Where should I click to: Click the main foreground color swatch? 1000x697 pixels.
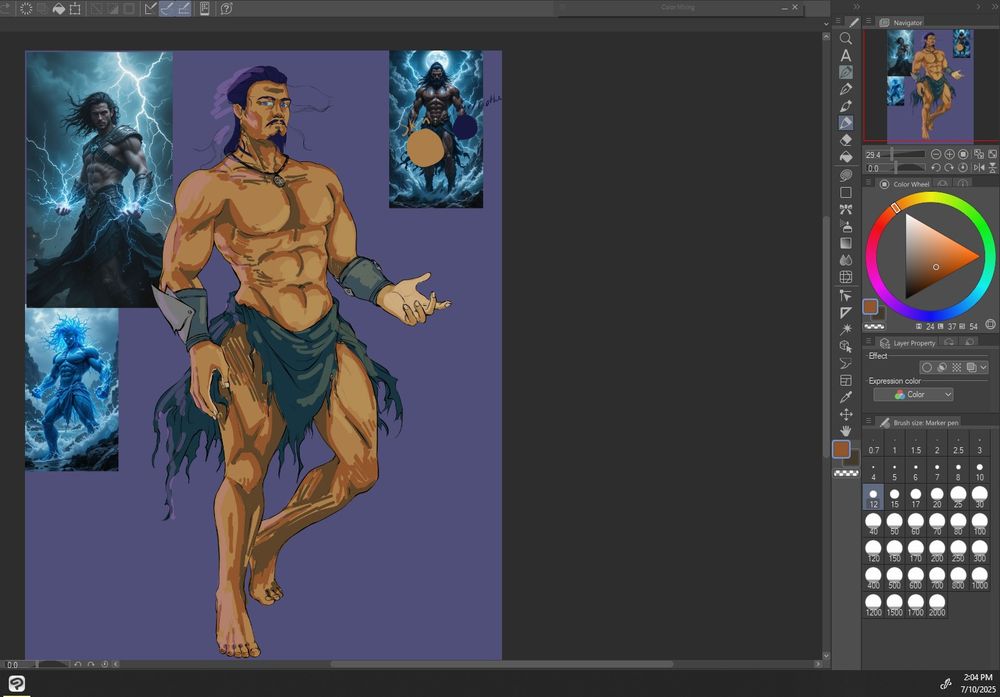pos(841,449)
